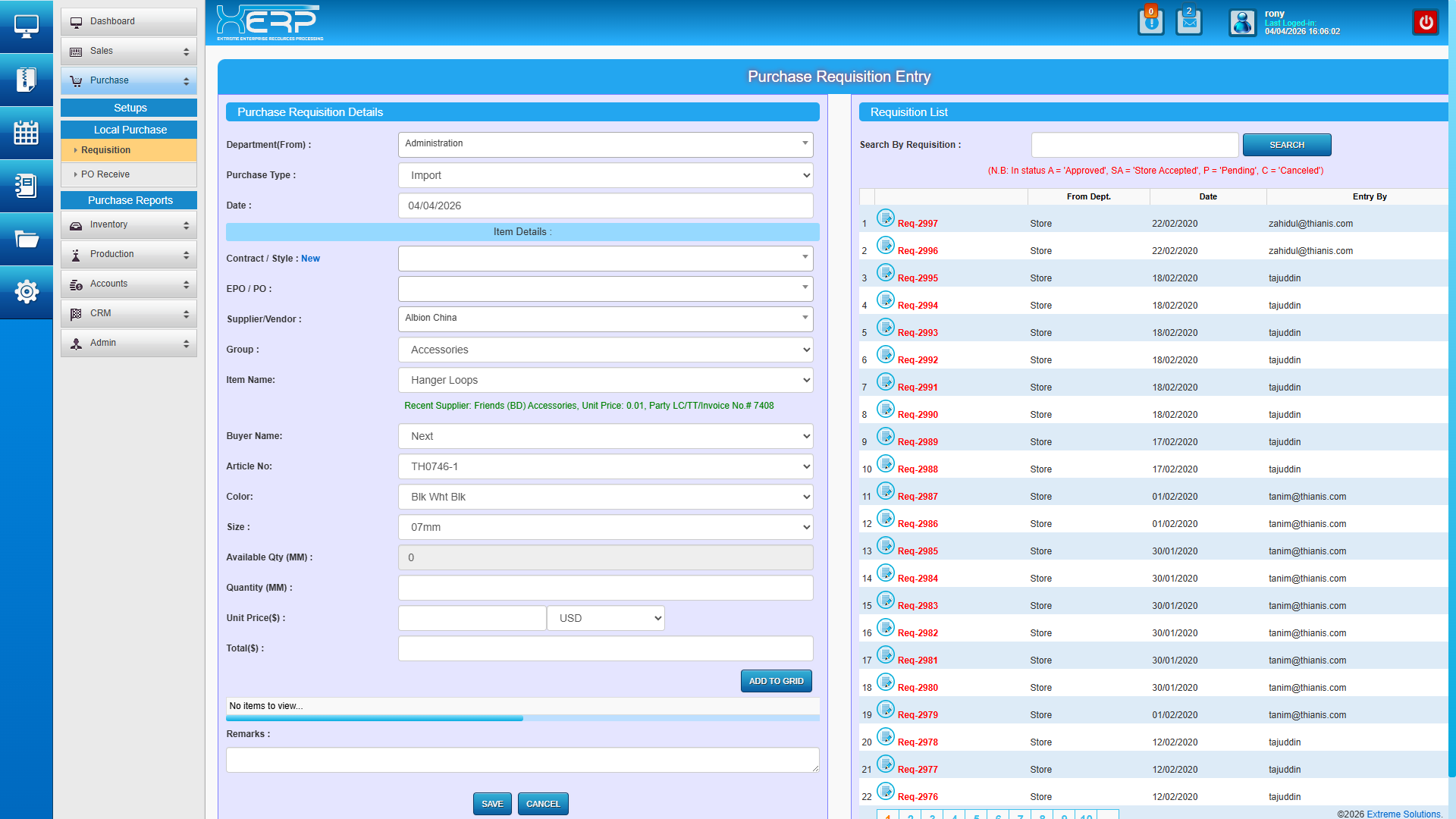Viewport: 1456px width, 819px height.
Task: Click the monitor icon in left sidebar
Action: 27,27
